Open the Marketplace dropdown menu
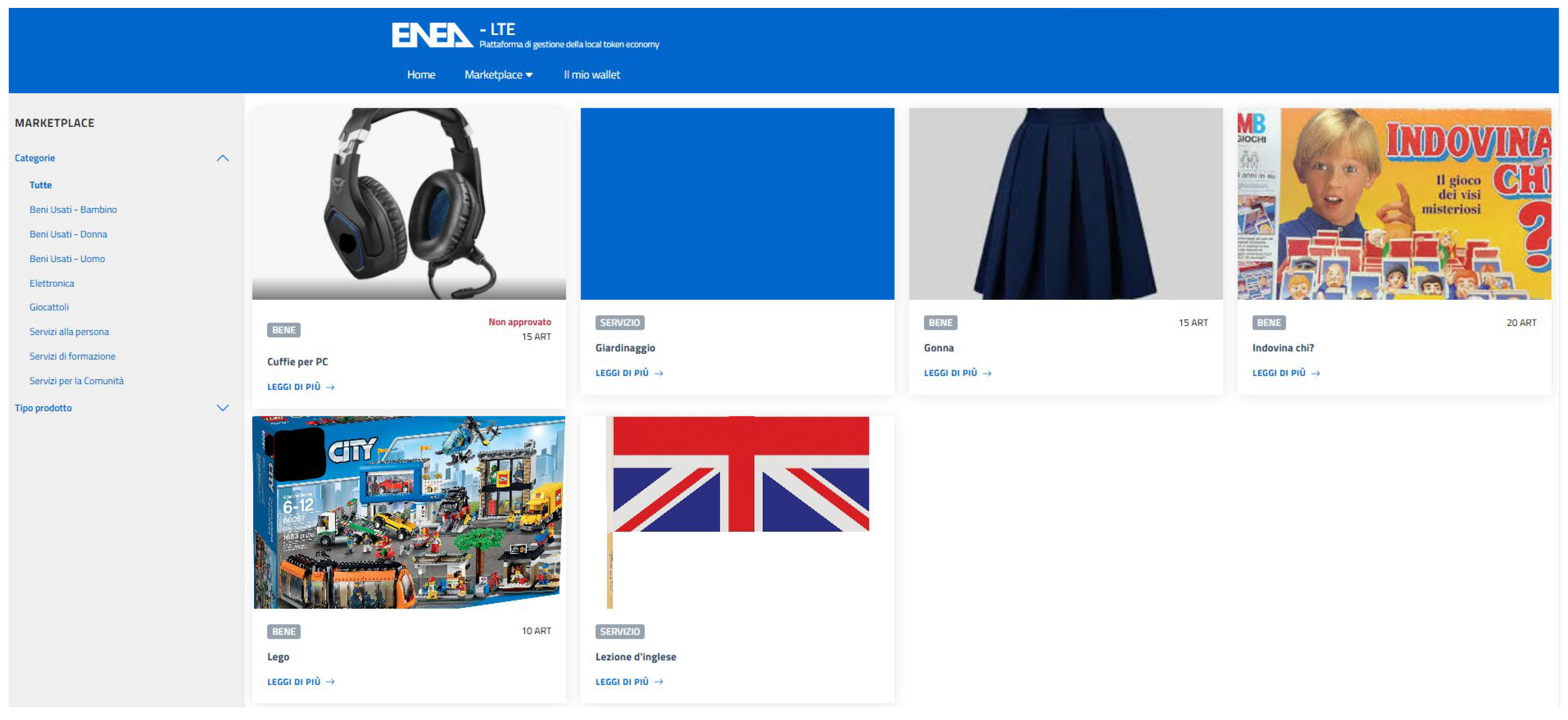This screenshot has width=1568, height=720. [498, 75]
